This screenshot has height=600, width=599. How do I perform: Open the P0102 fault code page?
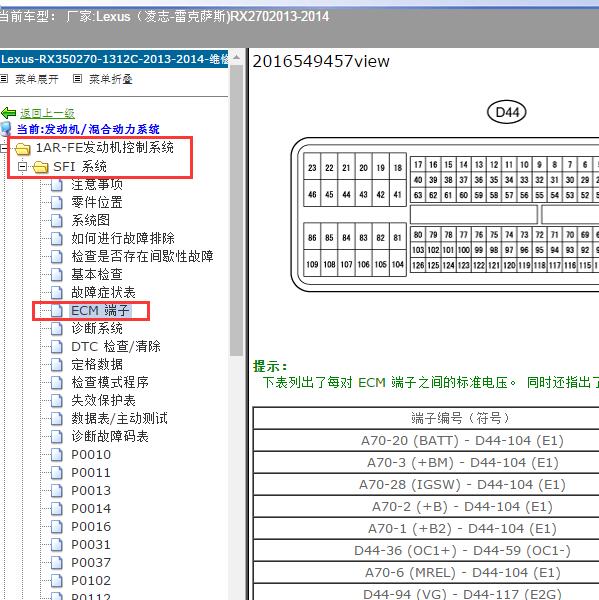point(91,580)
